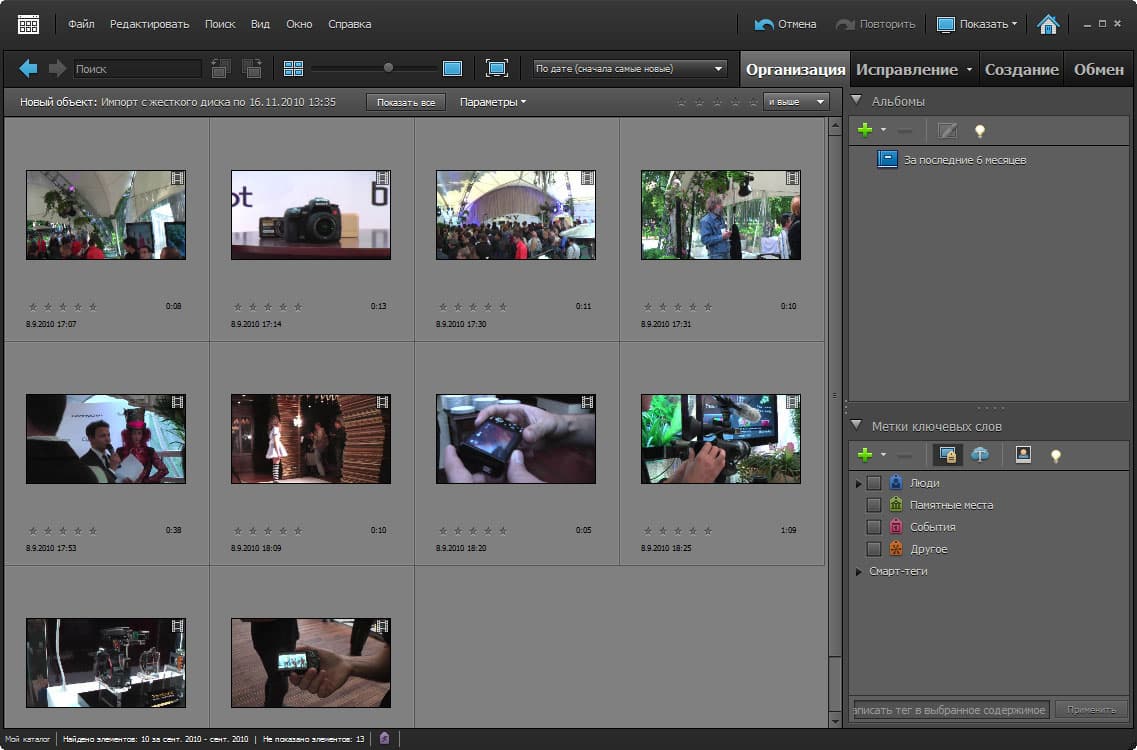Select the camera video thumbnail
Image resolution: width=1137 pixels, height=750 pixels.
coord(311,215)
